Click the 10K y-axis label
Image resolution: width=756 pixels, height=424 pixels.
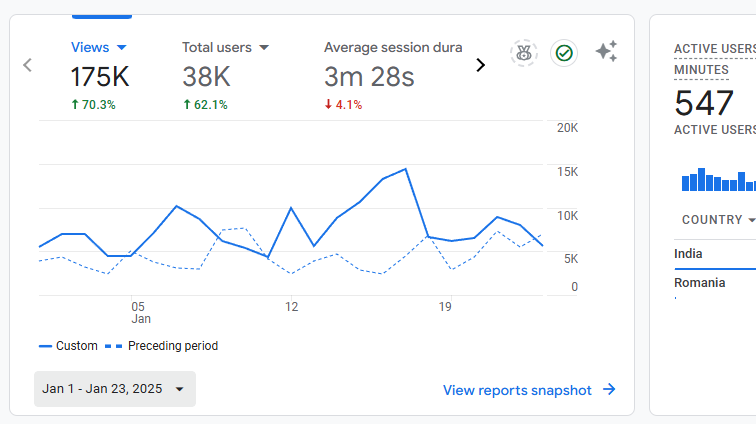[x=567, y=216]
